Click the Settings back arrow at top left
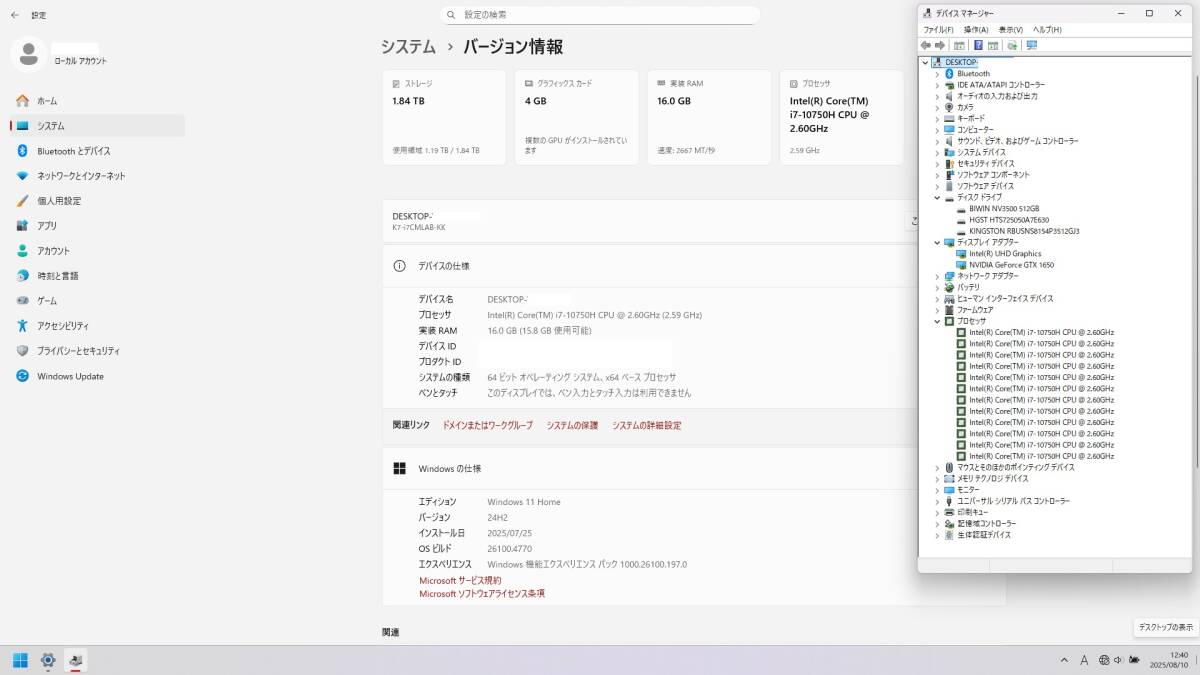Viewport: 1200px width, 675px height. (14, 15)
